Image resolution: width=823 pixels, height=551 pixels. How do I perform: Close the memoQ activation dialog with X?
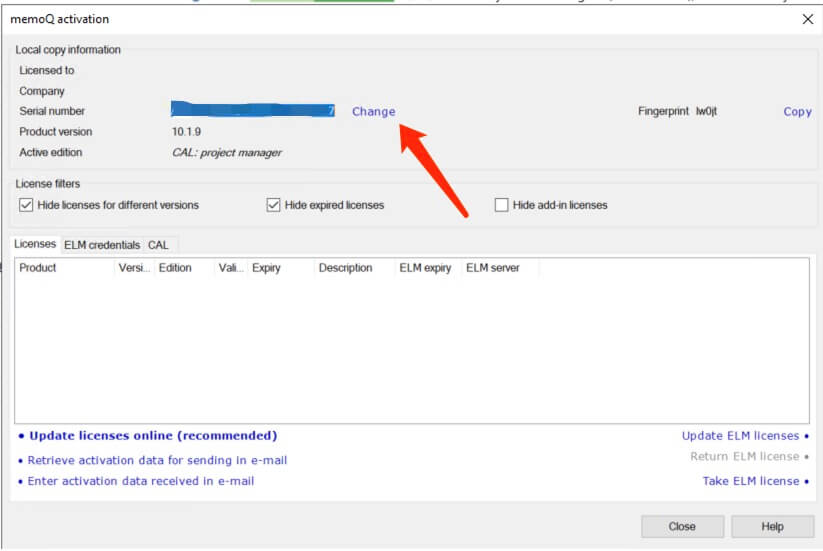click(807, 19)
